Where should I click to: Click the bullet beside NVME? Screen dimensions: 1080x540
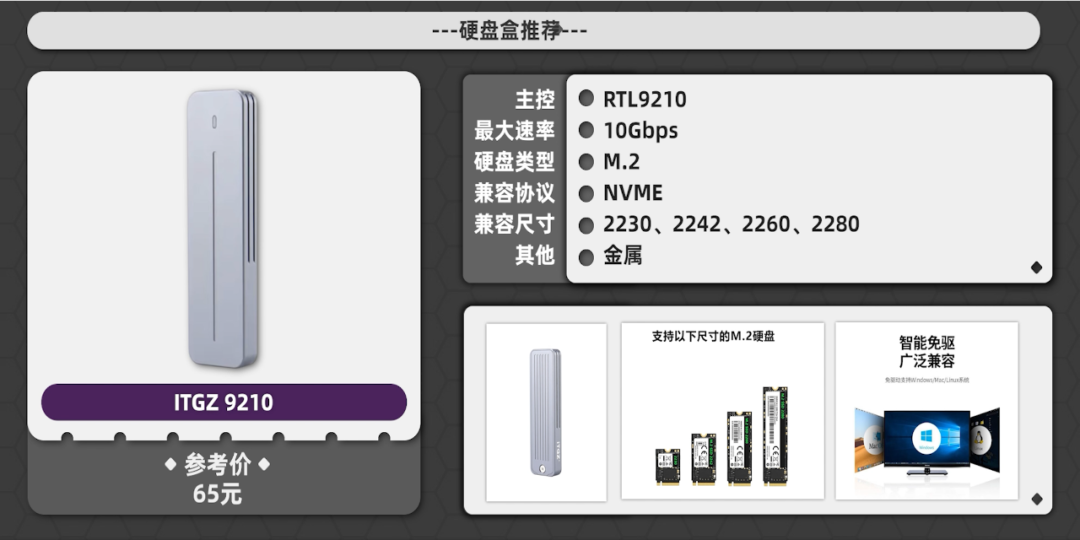(586, 194)
